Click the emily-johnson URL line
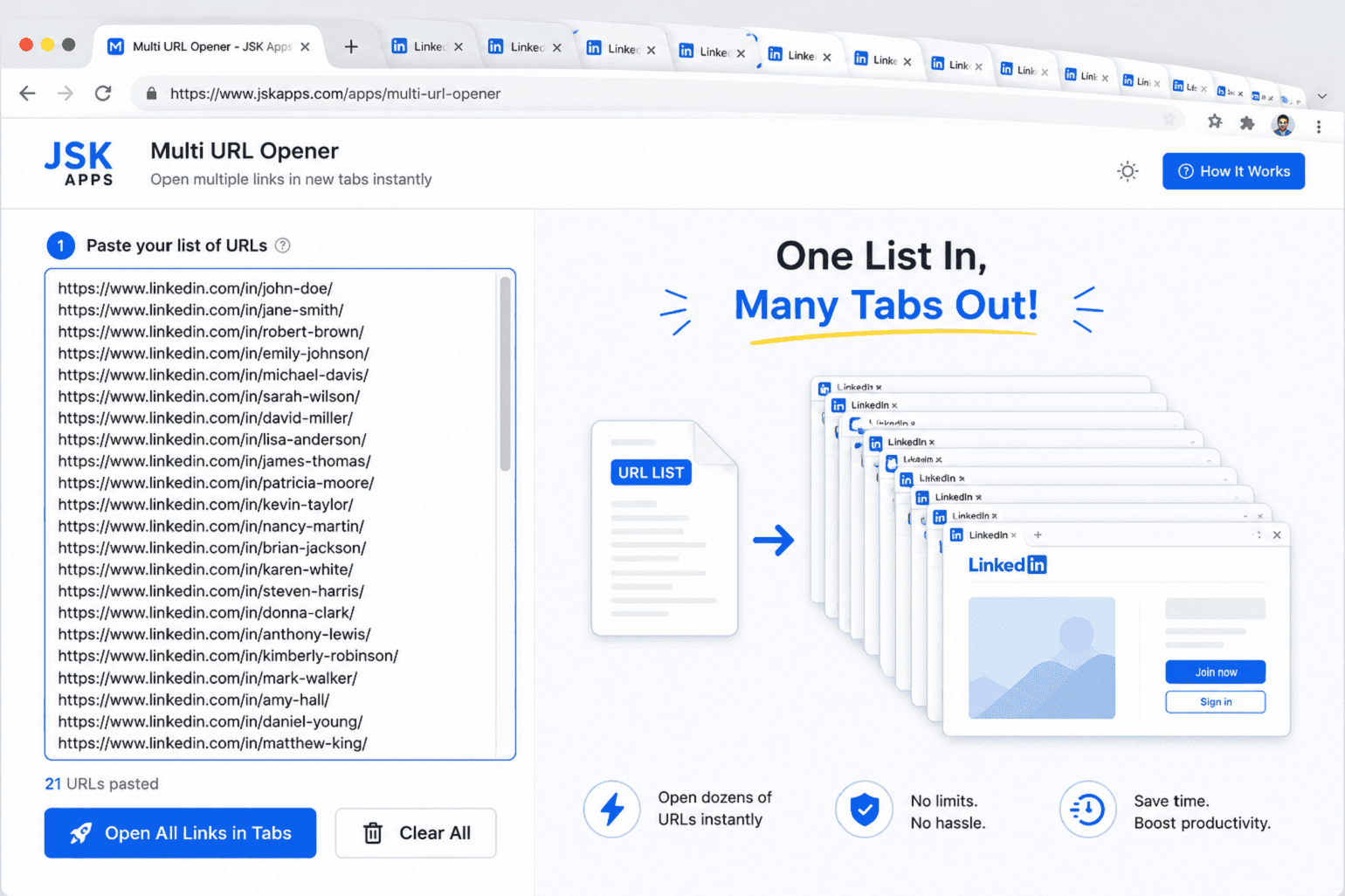The image size is (1345, 896). (x=214, y=354)
